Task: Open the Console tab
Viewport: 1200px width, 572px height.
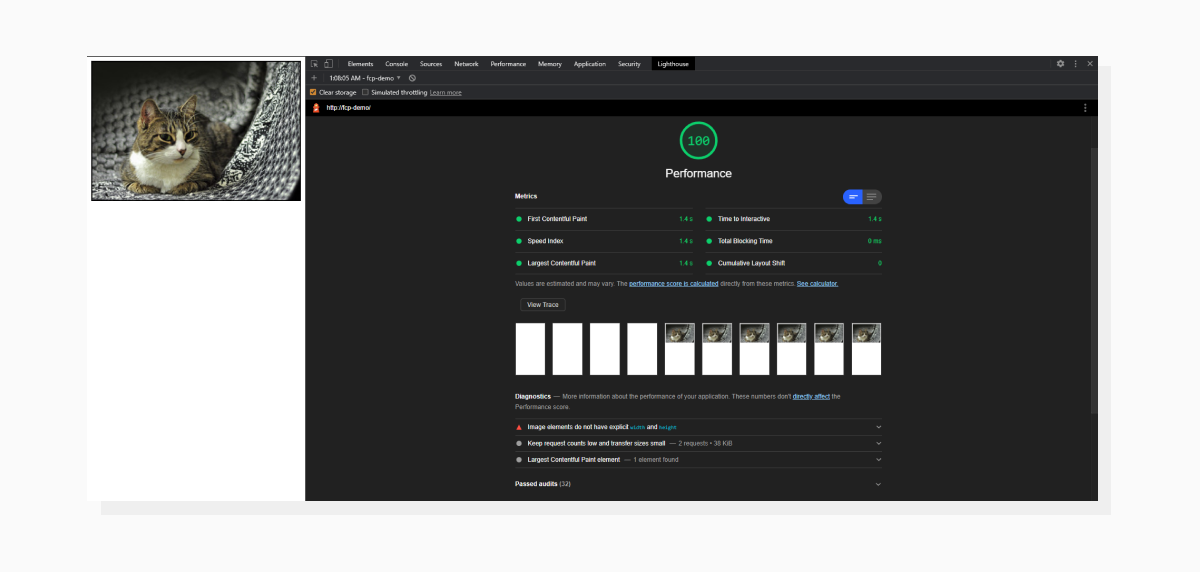Action: (x=396, y=64)
